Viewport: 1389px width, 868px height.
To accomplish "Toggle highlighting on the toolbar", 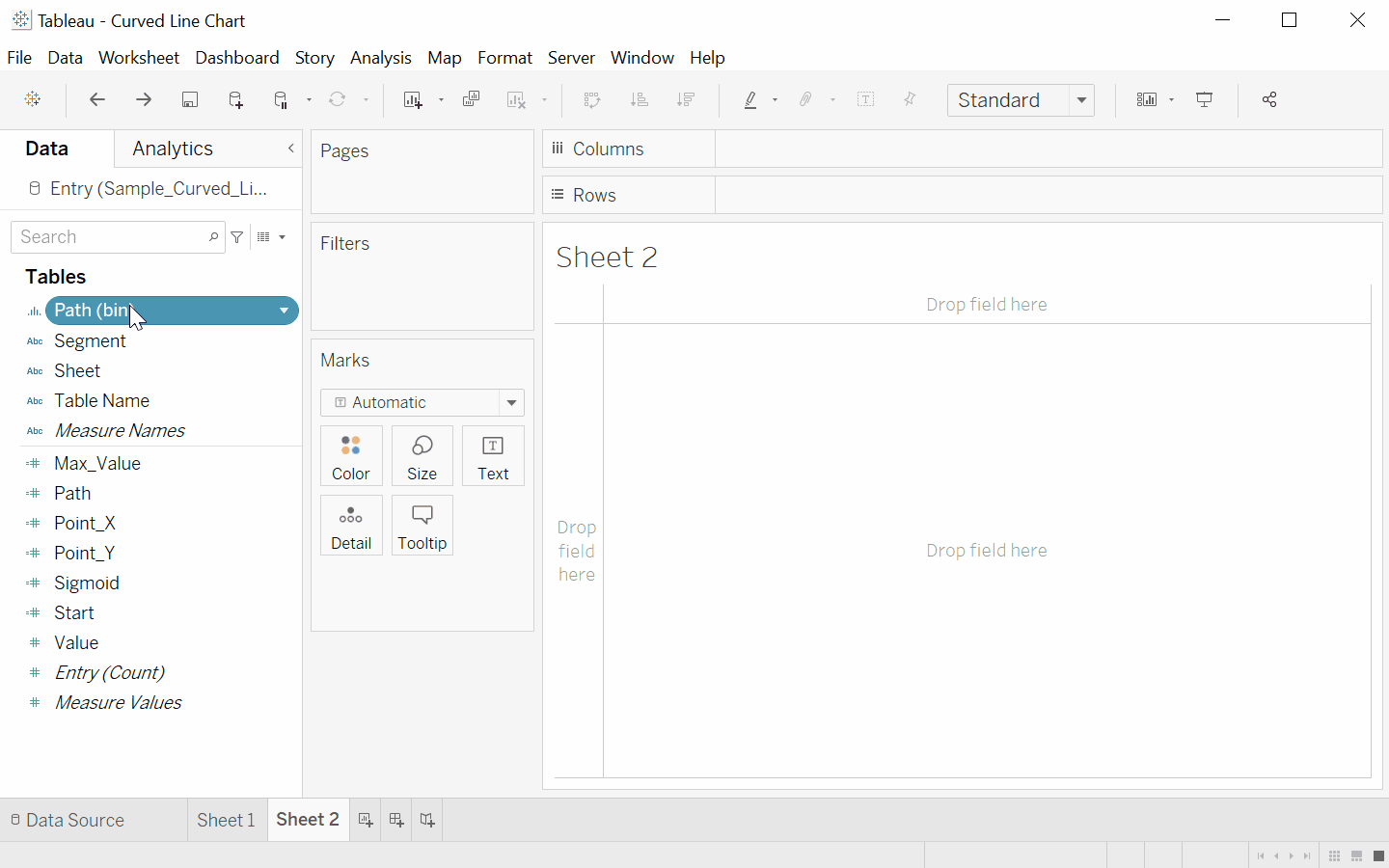I will coord(751,99).
